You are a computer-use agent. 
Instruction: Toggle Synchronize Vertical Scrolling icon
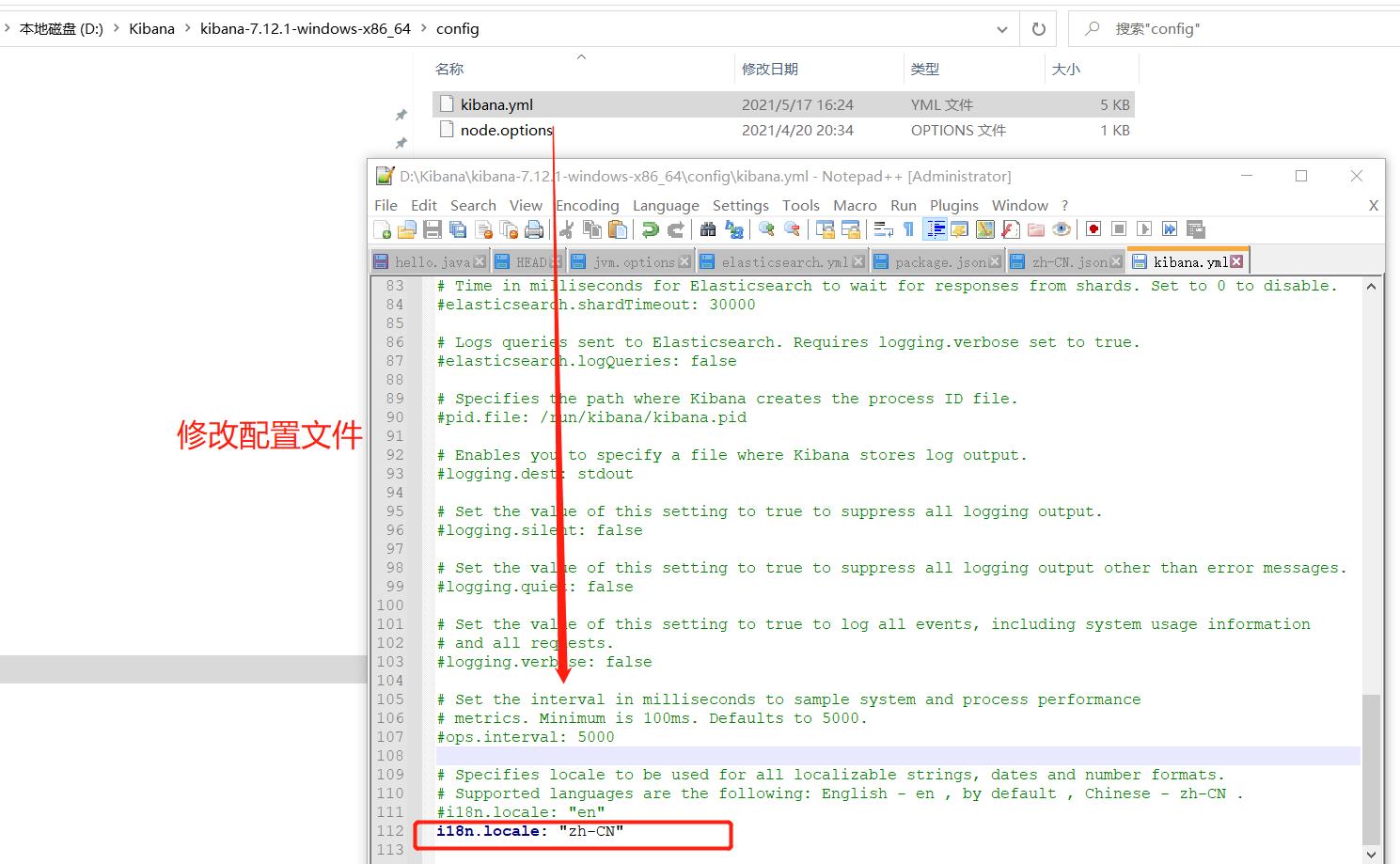tap(826, 229)
